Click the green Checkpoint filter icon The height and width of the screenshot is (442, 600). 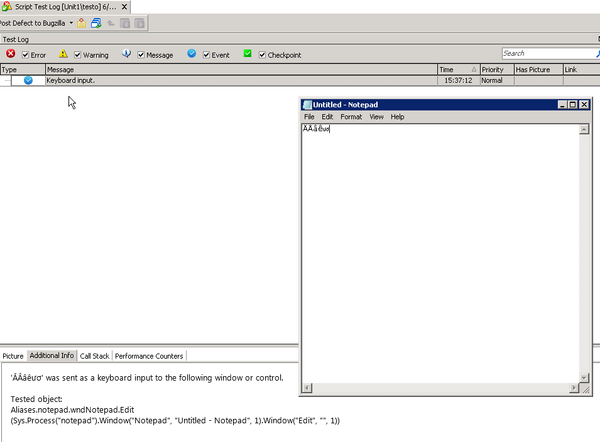(248, 54)
